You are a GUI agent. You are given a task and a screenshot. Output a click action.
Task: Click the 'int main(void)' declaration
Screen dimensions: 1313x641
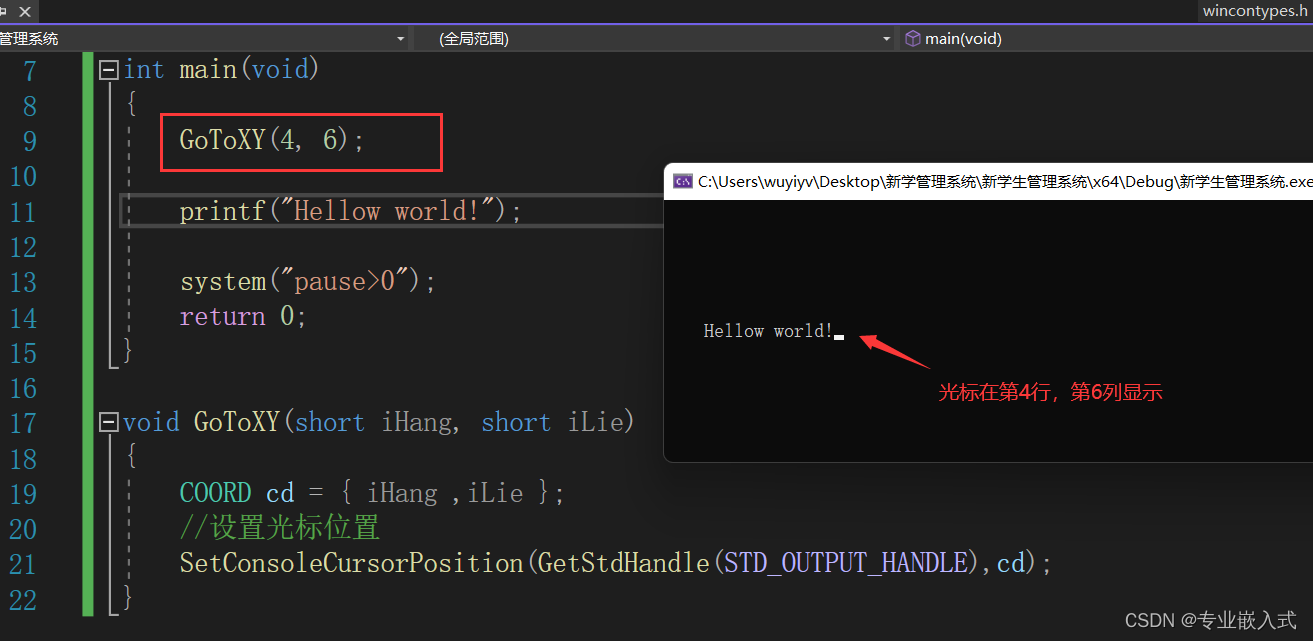pyautogui.click(x=221, y=70)
